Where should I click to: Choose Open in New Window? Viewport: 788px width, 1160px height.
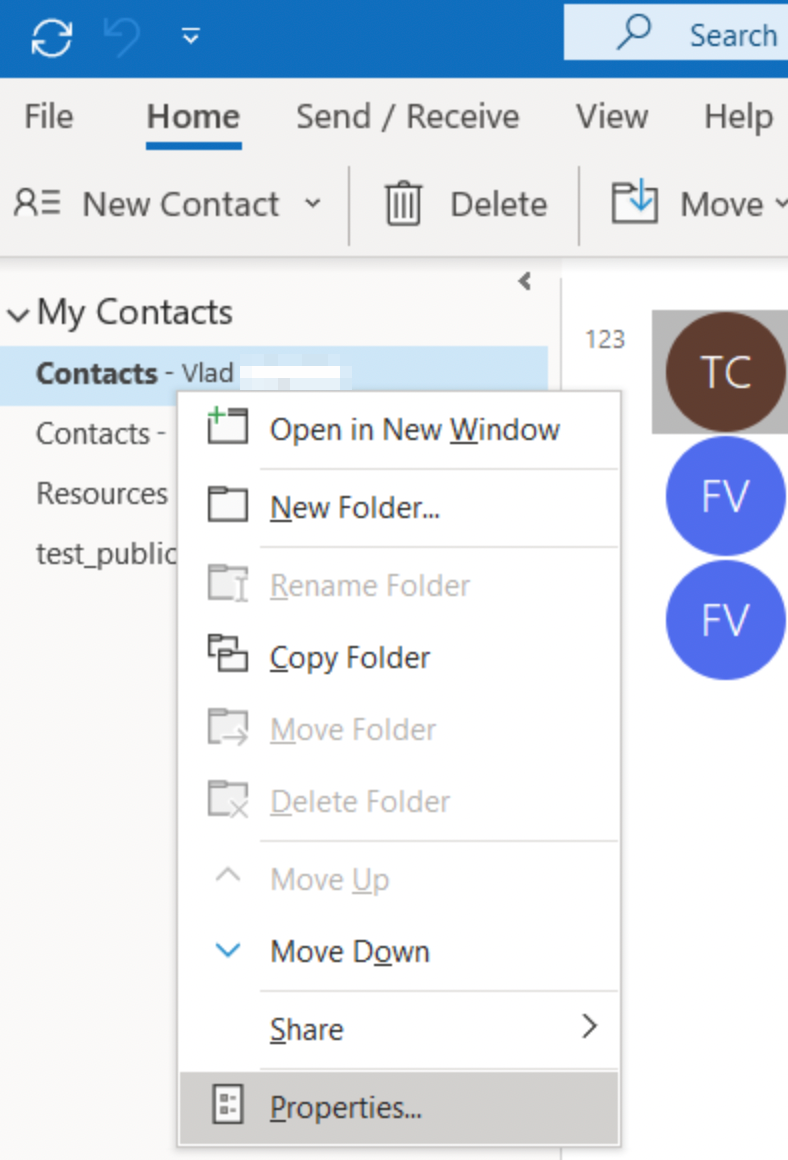(414, 430)
